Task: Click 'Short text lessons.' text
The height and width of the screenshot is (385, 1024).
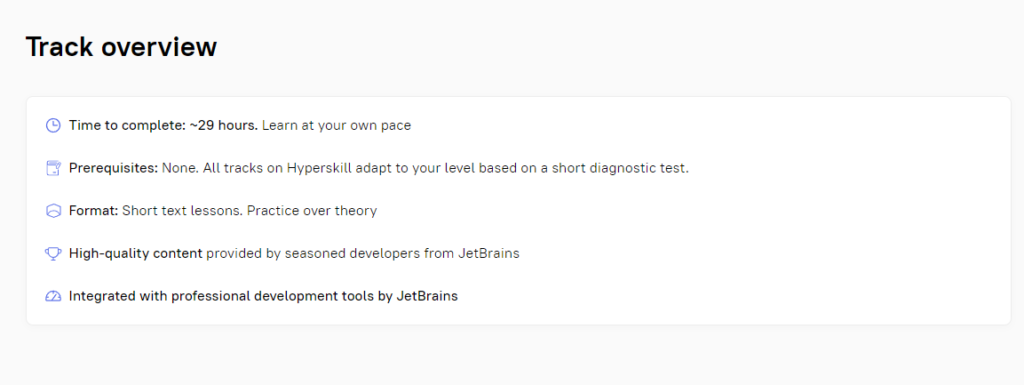Action: (183, 211)
